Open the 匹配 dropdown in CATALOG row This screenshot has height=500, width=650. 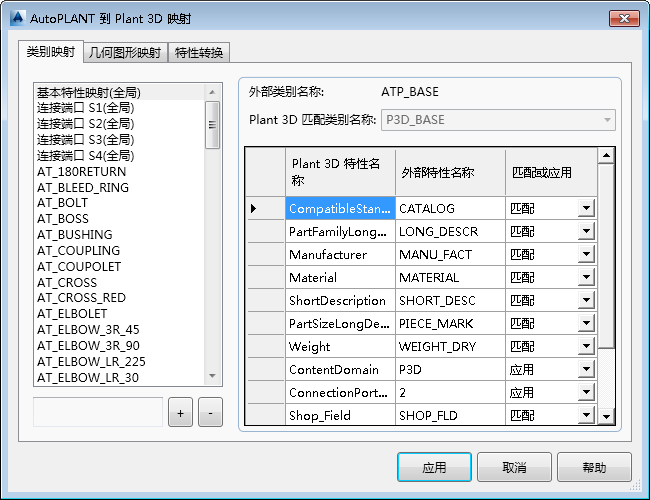[x=586, y=208]
